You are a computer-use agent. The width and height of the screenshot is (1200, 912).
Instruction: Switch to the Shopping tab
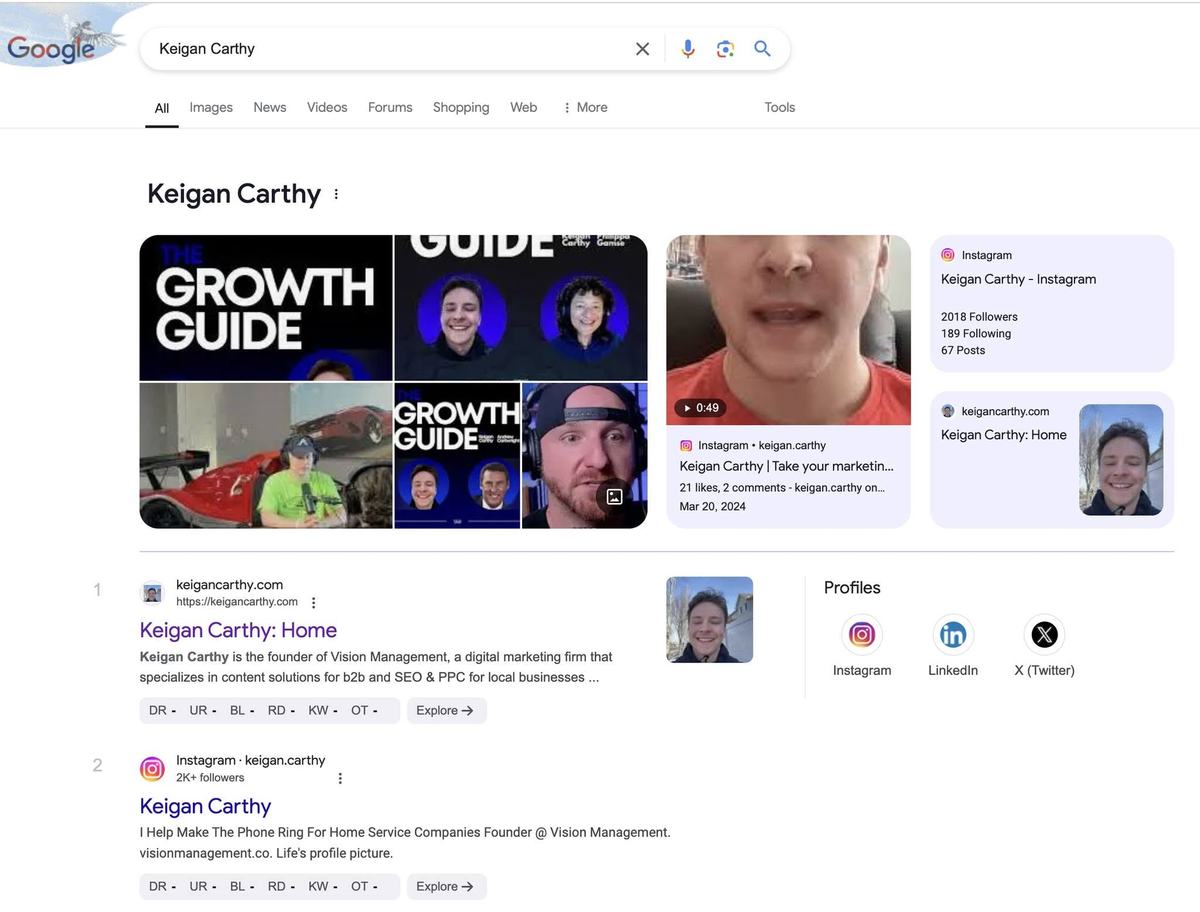coord(461,107)
